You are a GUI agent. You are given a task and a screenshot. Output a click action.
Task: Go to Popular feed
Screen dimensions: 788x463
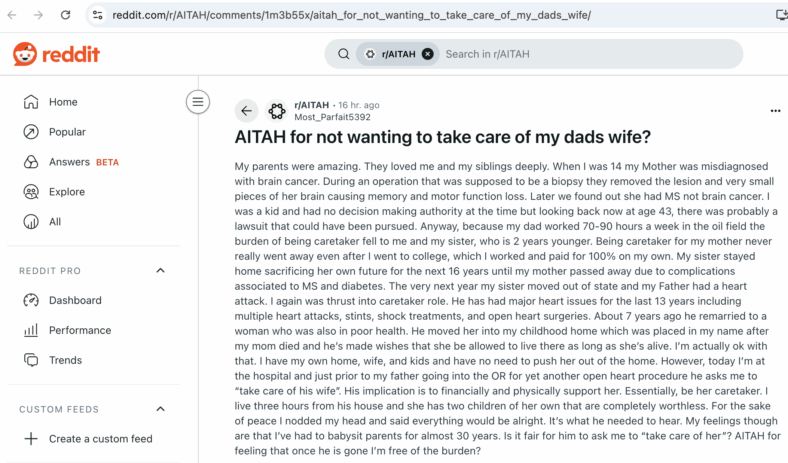coord(93,132)
